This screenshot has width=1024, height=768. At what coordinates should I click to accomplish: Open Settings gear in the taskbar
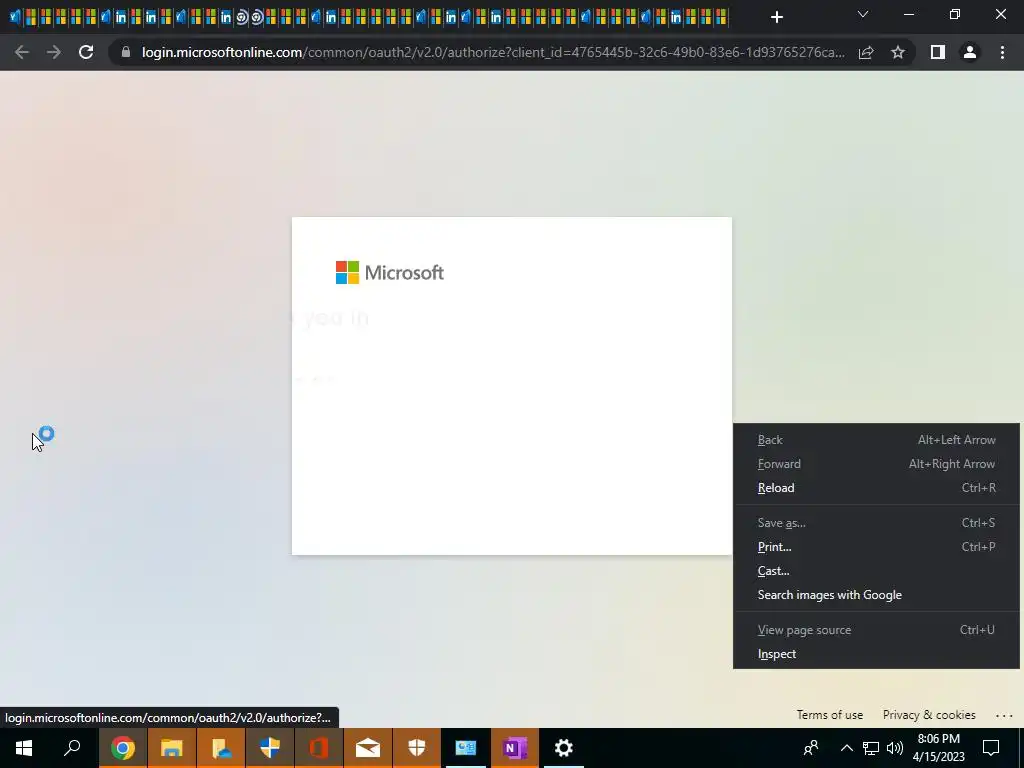pyautogui.click(x=564, y=748)
